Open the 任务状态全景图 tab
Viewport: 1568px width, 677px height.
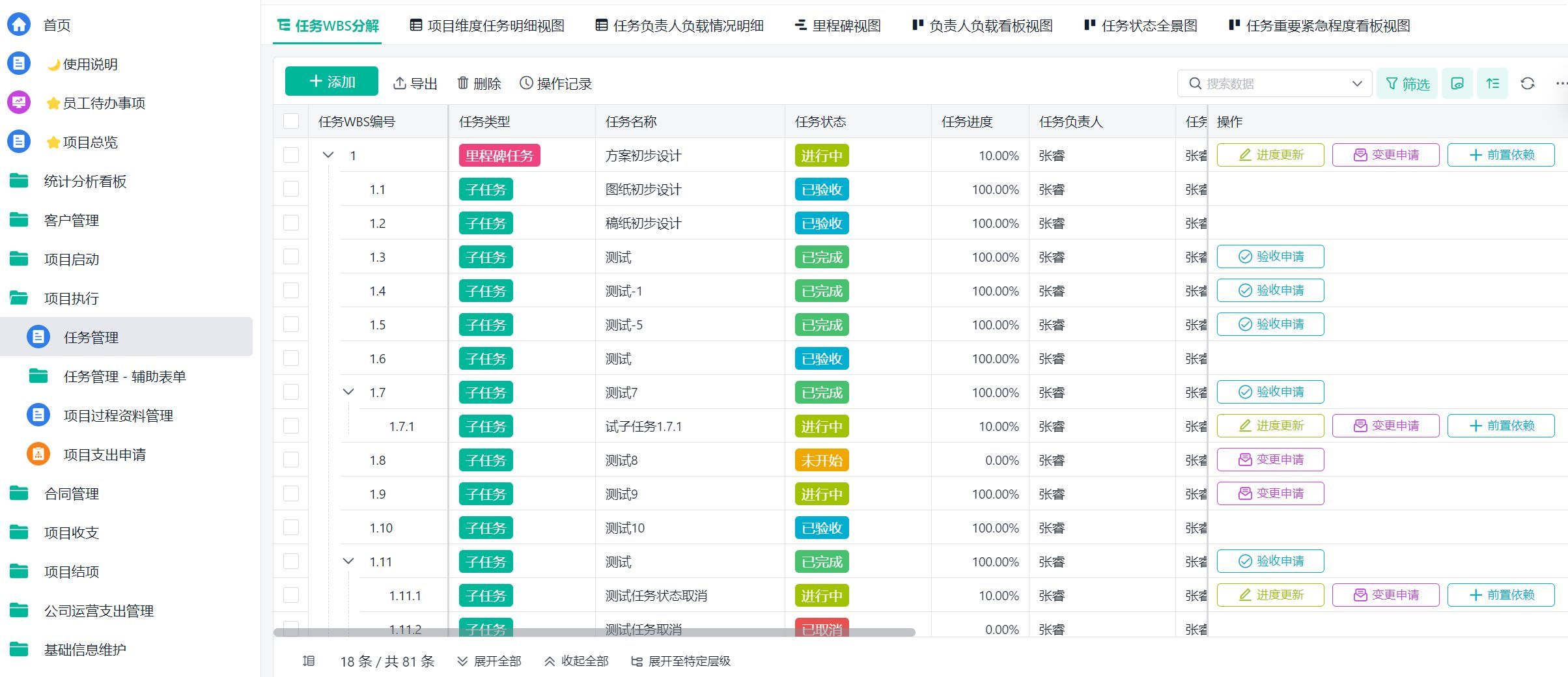click(1141, 25)
